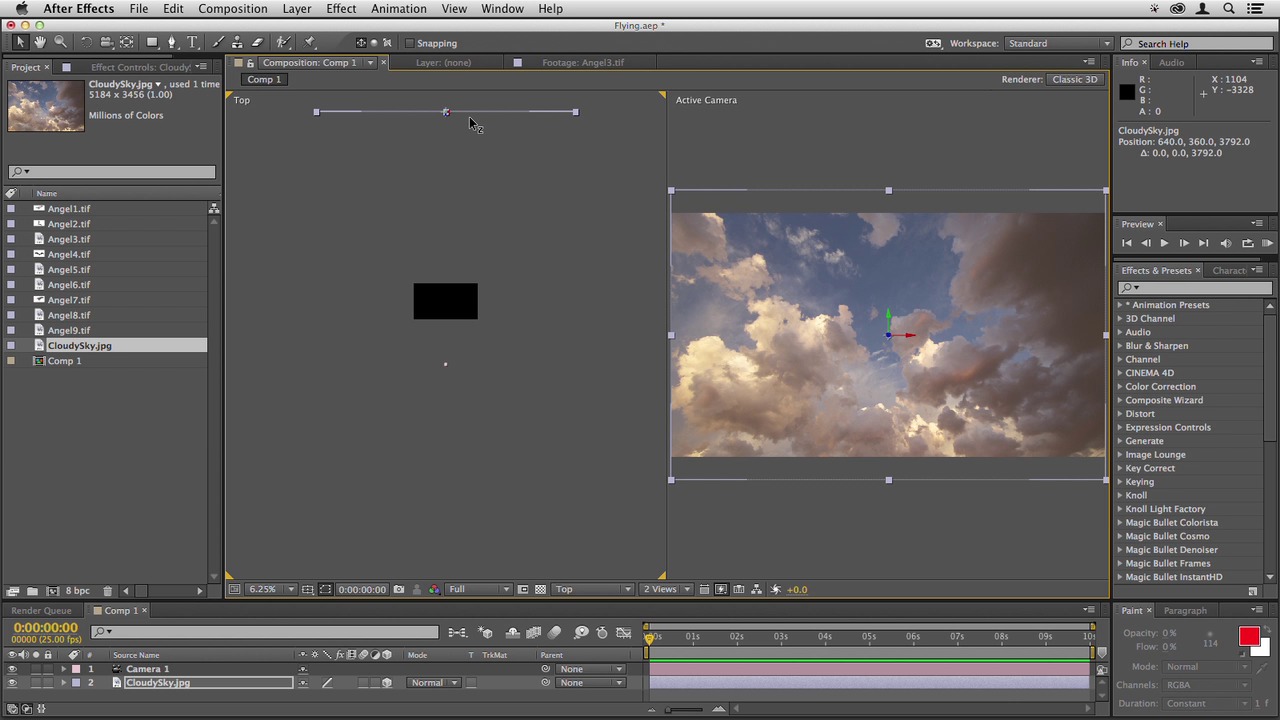This screenshot has height=720, width=1280.
Task: Select the Rotation tool
Action: click(x=86, y=42)
